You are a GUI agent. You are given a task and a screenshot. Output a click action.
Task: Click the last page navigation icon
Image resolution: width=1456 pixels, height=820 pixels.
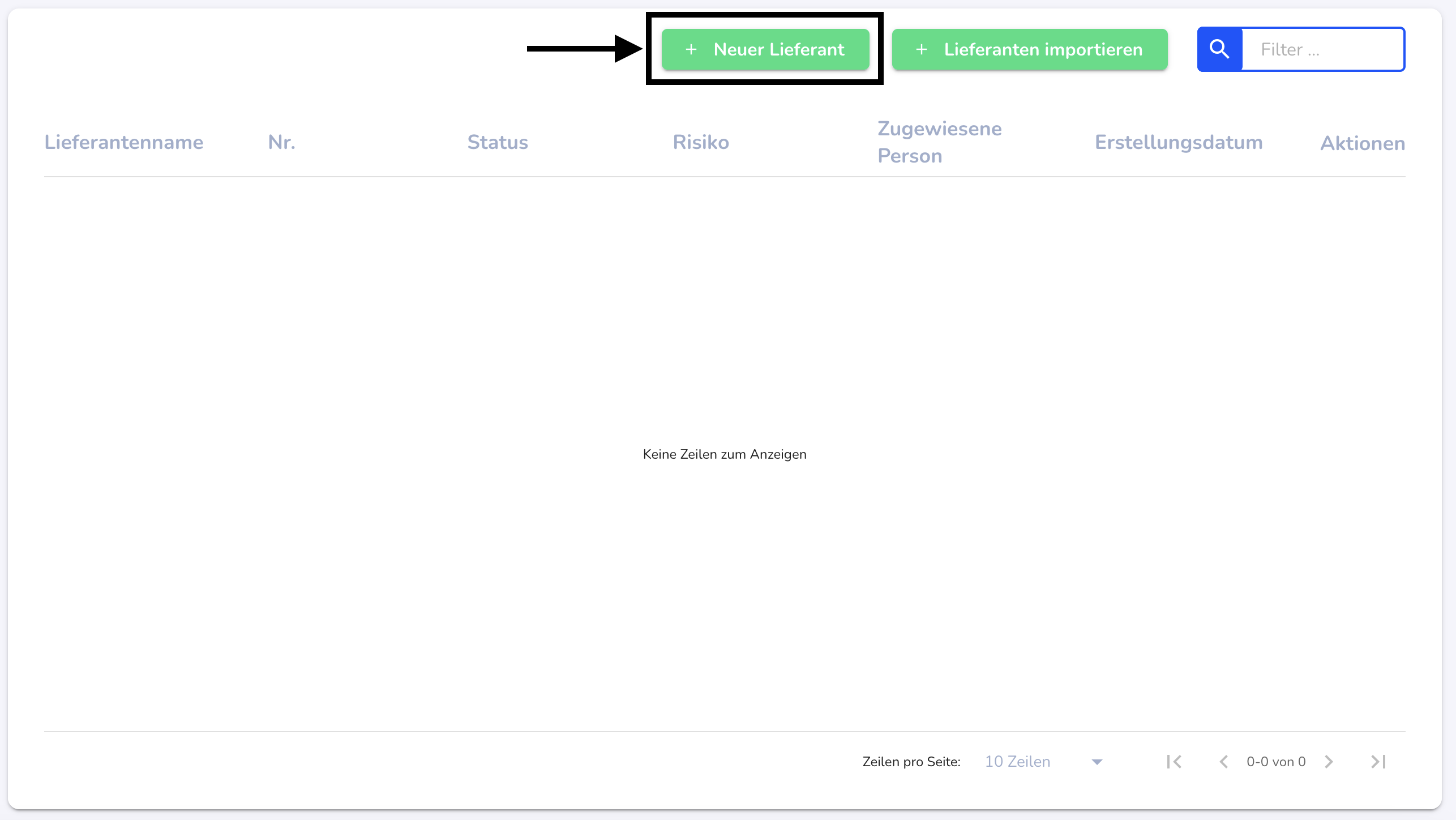tap(1380, 762)
